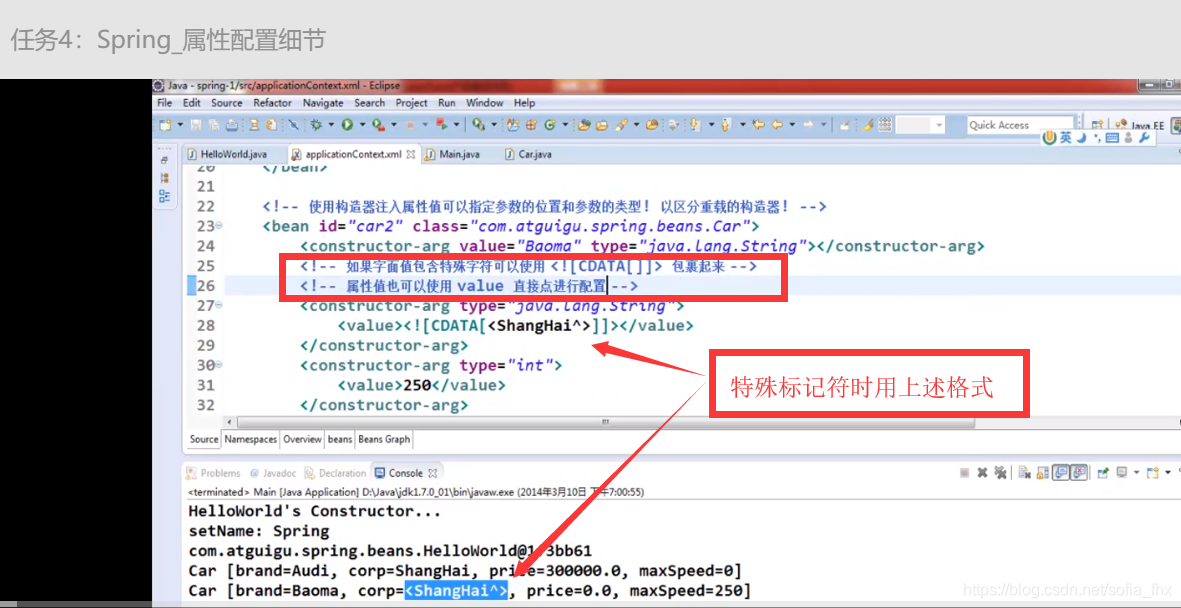Open dropdown arrow beside New Java Class icon
Viewport: 1181px width, 608px height.
click(566, 125)
